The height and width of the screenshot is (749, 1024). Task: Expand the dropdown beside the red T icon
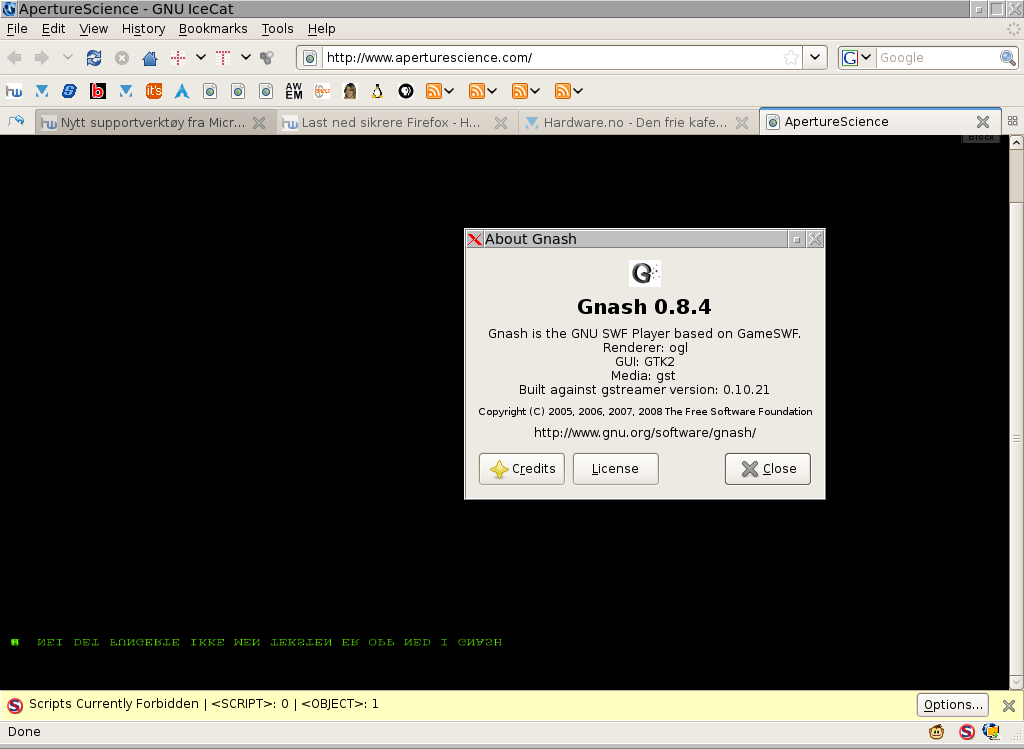[246, 57]
